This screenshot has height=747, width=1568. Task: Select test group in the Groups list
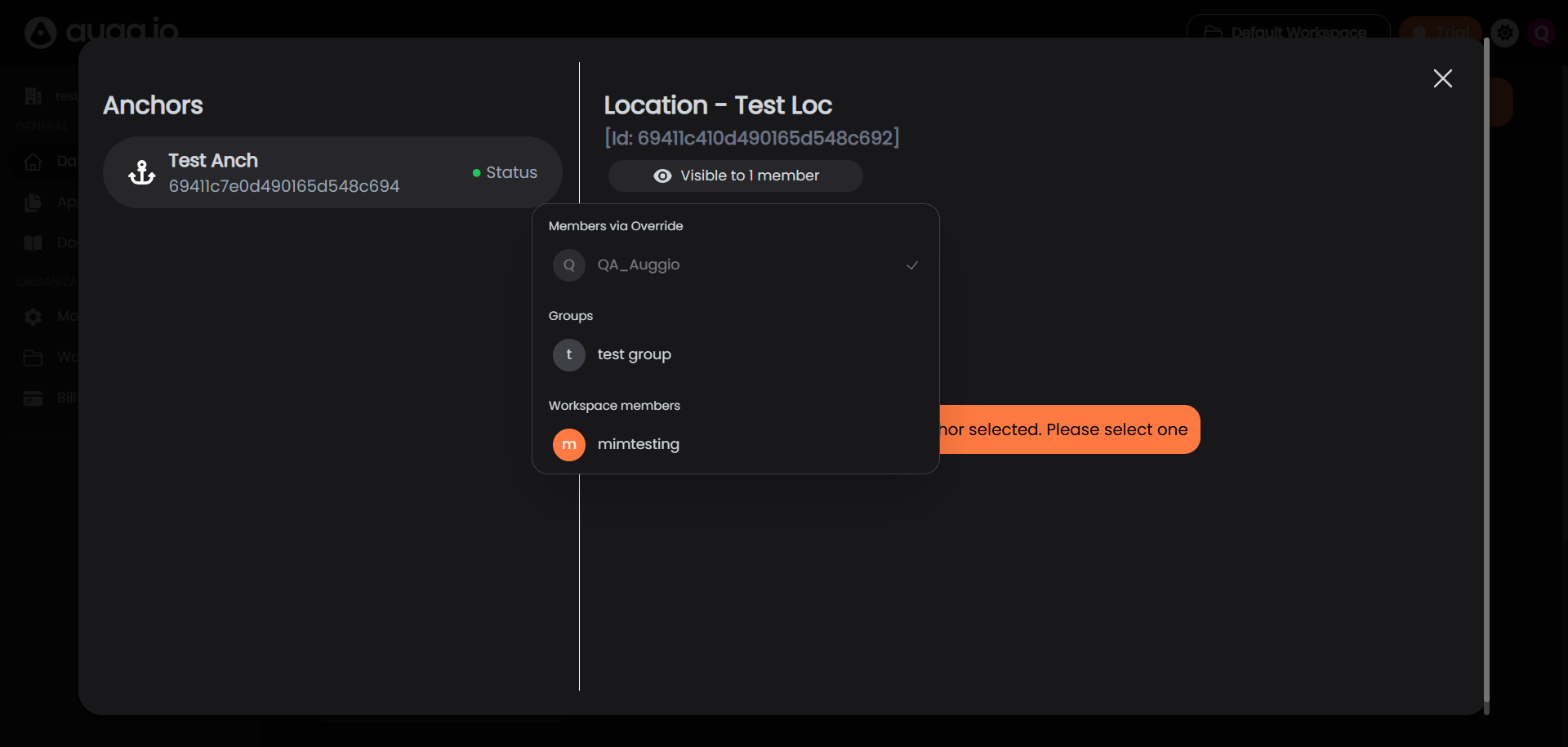click(x=635, y=355)
